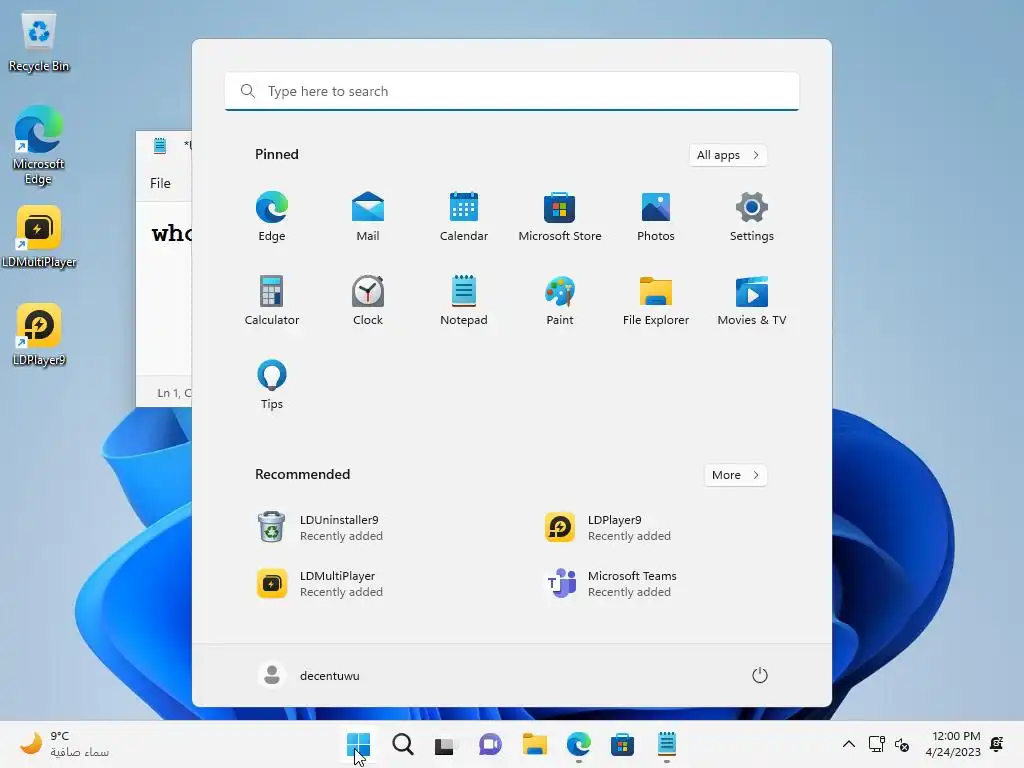Screen dimensions: 1024x768
Task: Launch Movies & TV app
Action: (x=752, y=300)
